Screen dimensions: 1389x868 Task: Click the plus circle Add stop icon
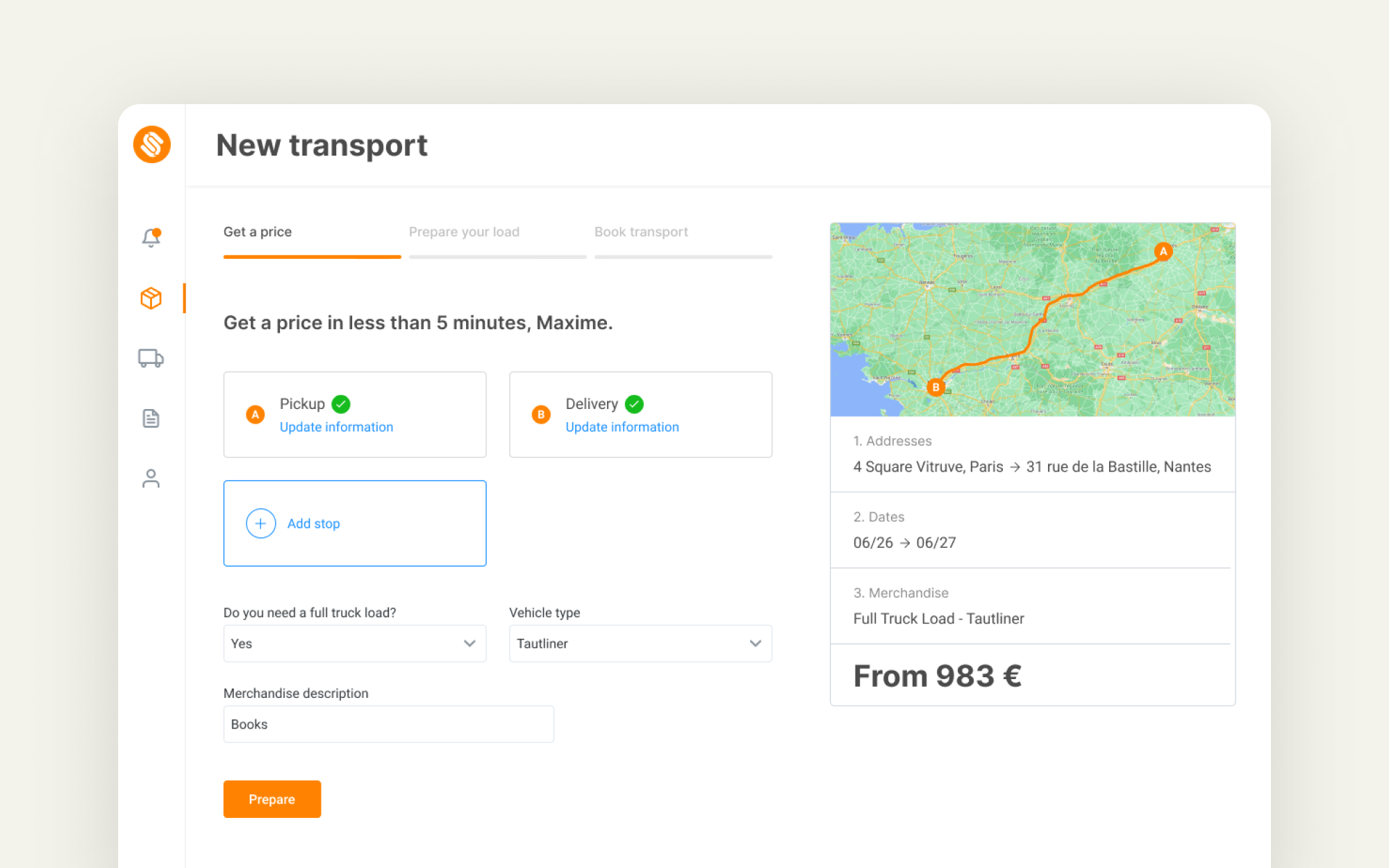click(261, 524)
